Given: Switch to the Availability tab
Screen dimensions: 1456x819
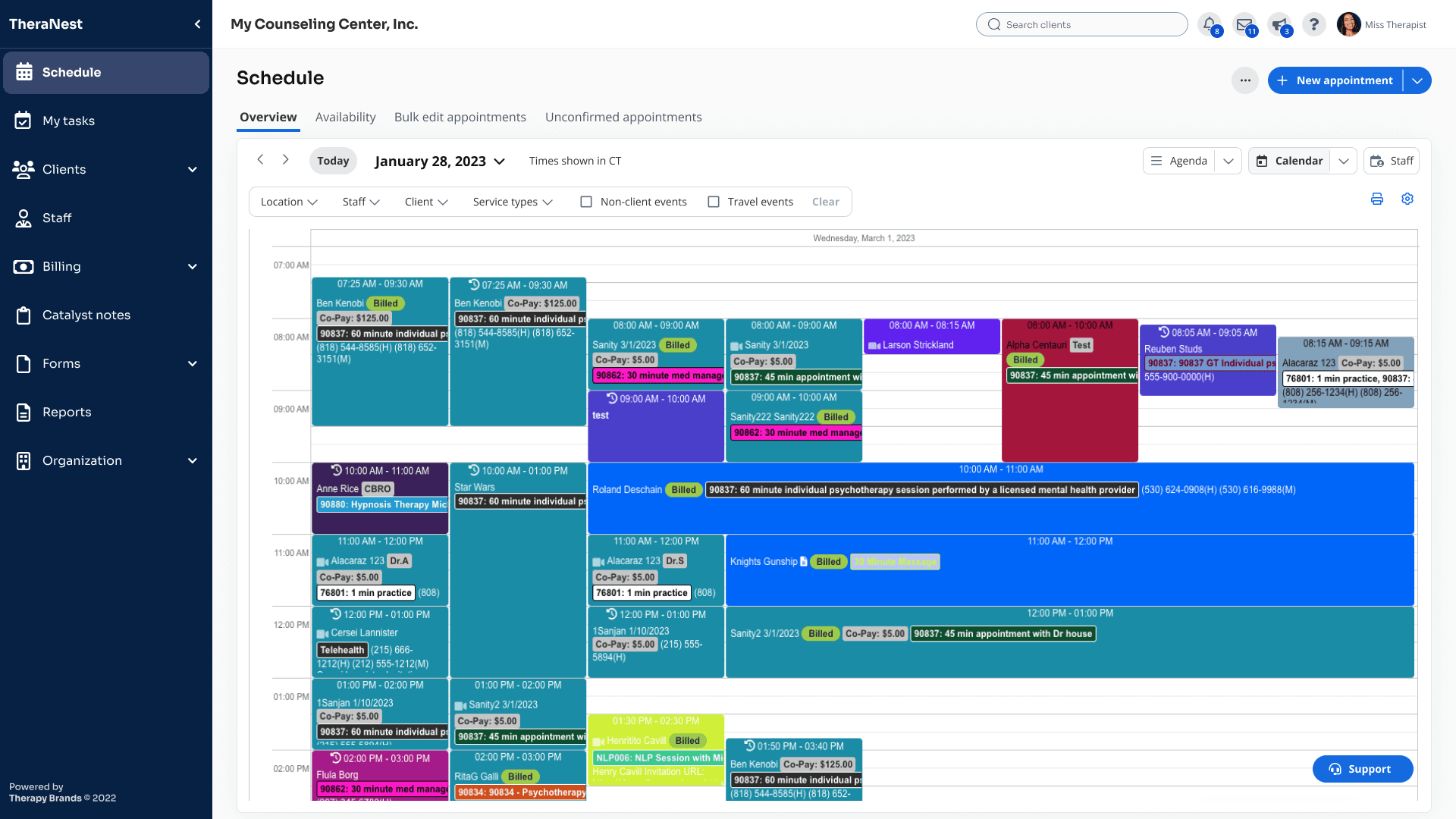Looking at the screenshot, I should point(346,117).
